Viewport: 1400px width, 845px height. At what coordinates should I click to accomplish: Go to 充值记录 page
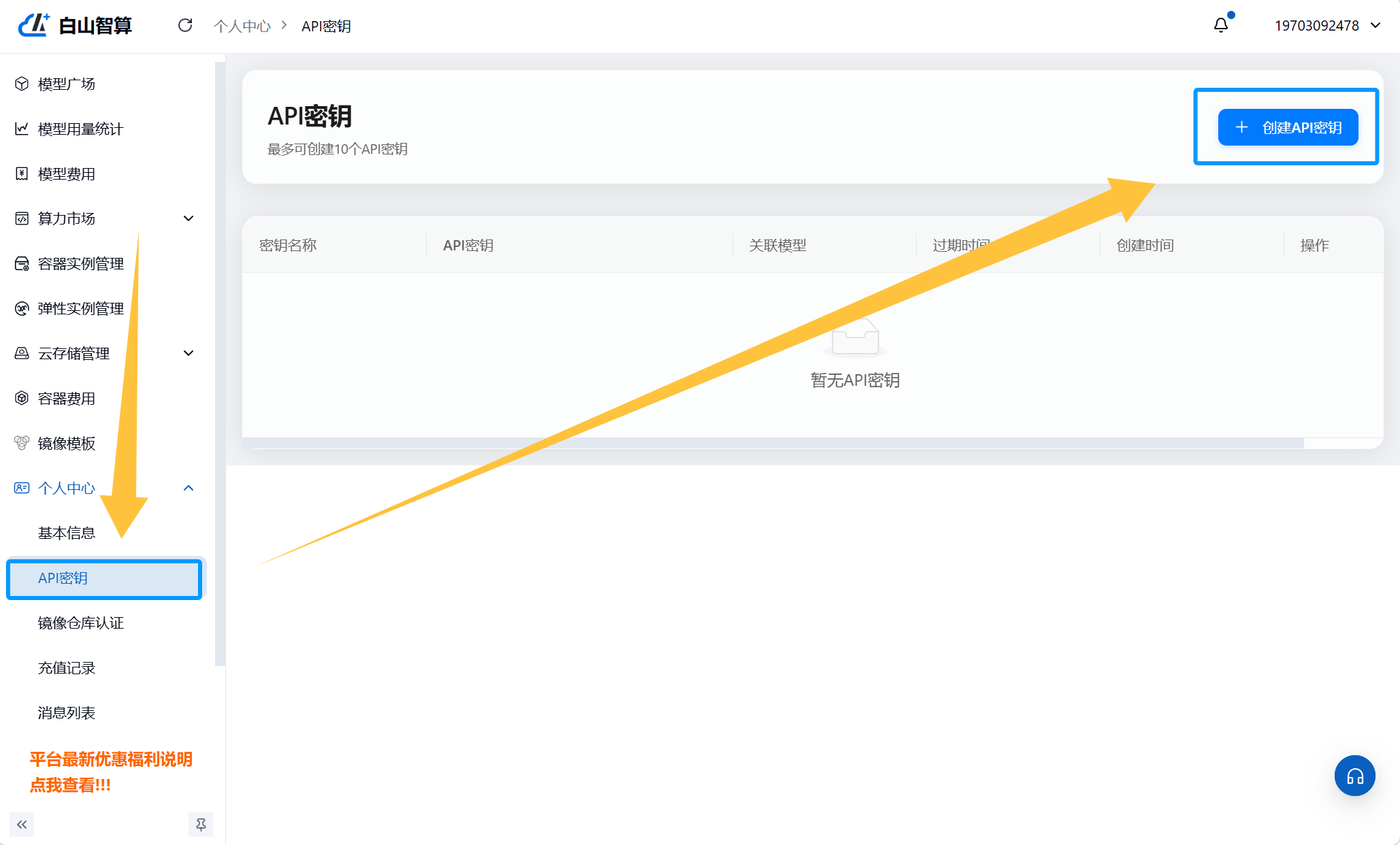click(x=67, y=667)
